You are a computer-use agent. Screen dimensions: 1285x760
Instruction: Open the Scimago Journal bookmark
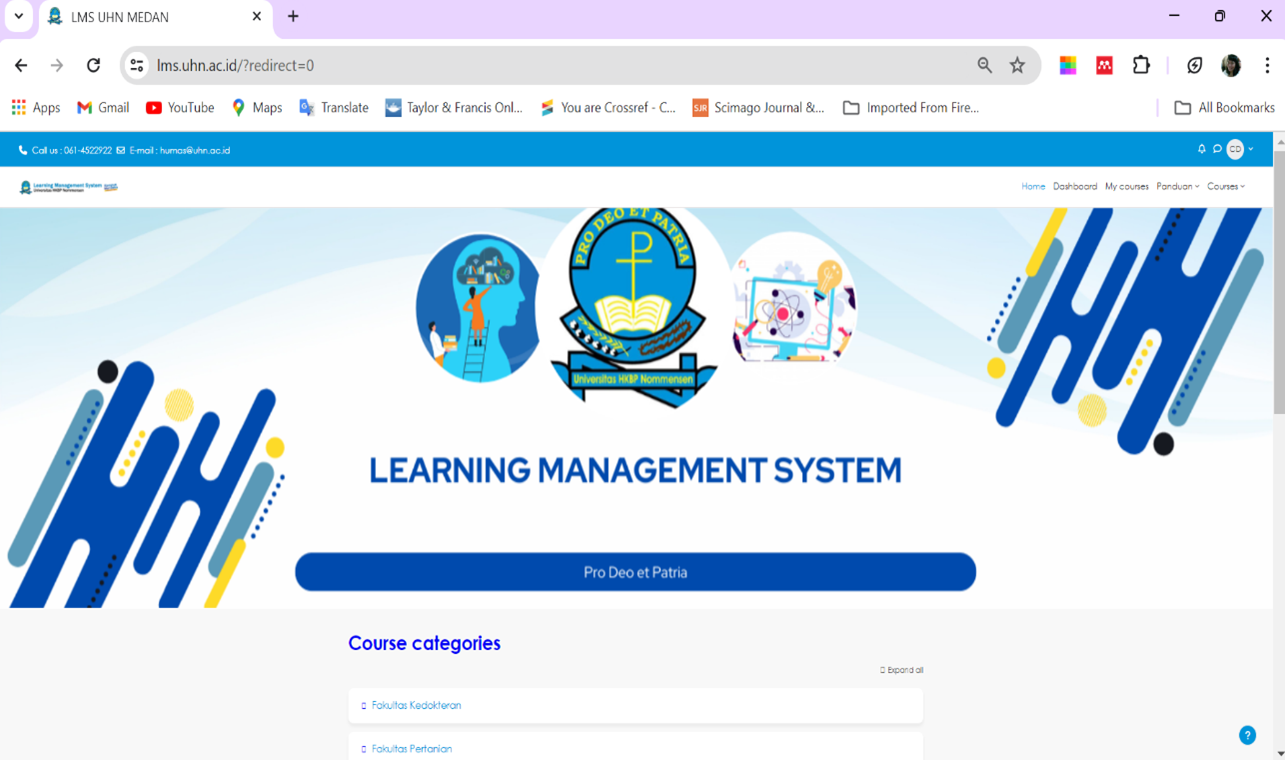pyautogui.click(x=759, y=107)
